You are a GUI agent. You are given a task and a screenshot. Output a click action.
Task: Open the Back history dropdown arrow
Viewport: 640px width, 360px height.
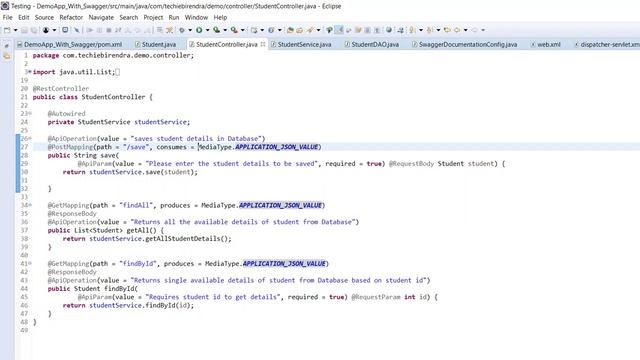point(465,30)
